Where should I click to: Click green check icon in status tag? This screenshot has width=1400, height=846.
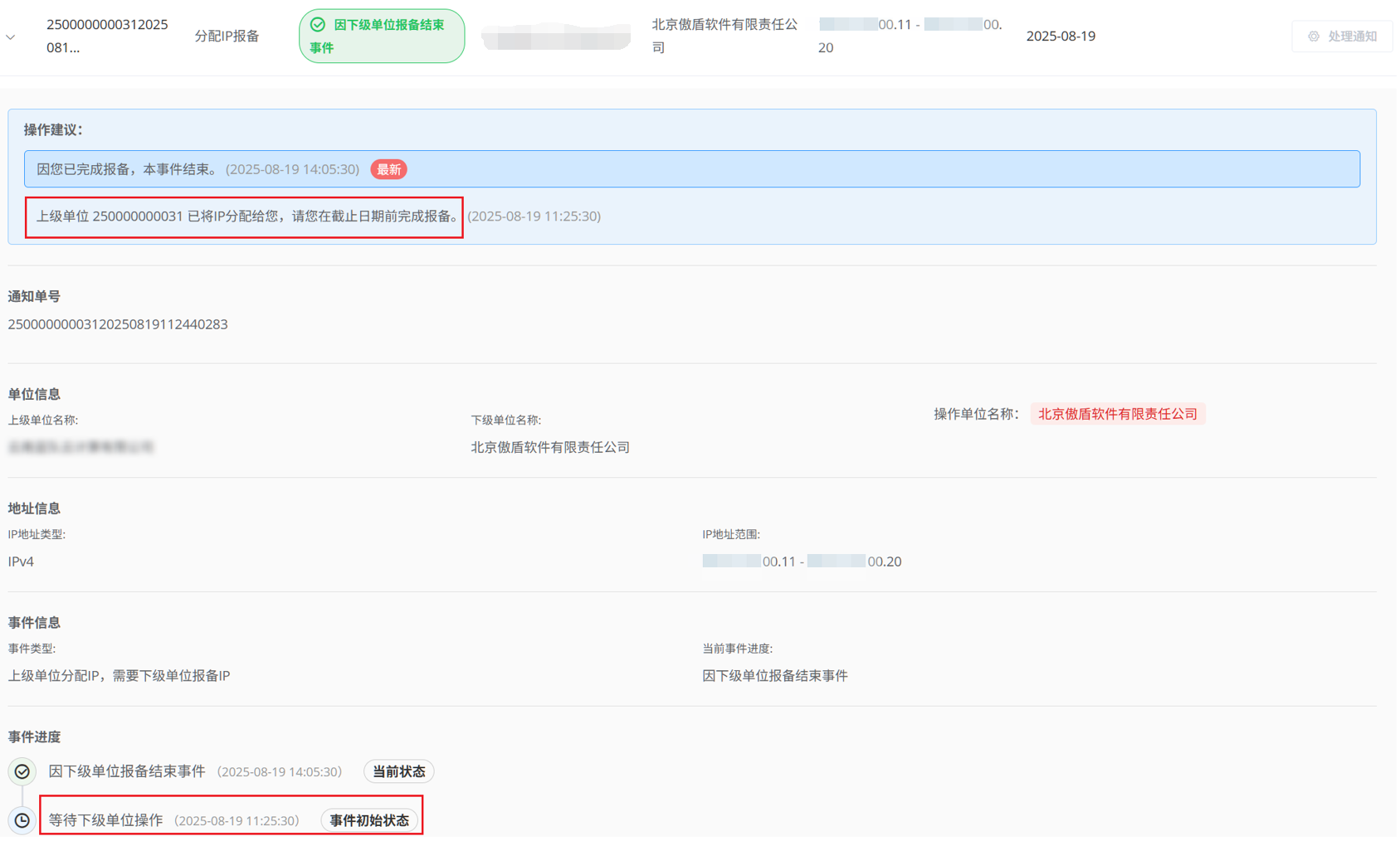coord(318,25)
